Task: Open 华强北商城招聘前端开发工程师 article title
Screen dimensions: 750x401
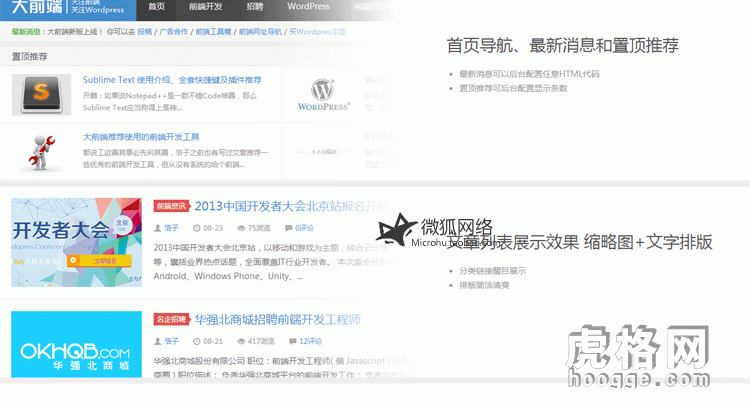Action: pyautogui.click(x=277, y=320)
